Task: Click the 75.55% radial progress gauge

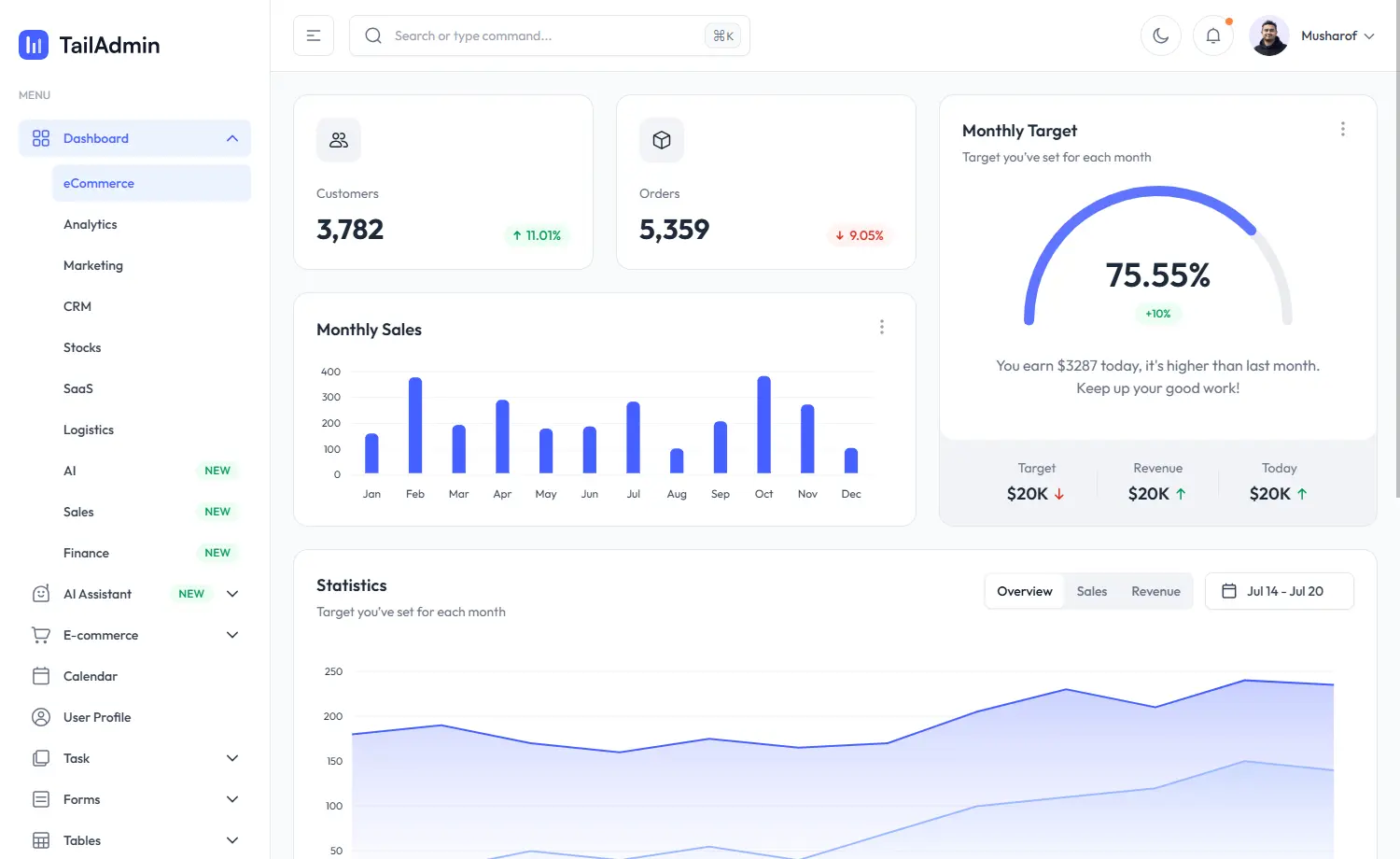Action: point(1157,256)
